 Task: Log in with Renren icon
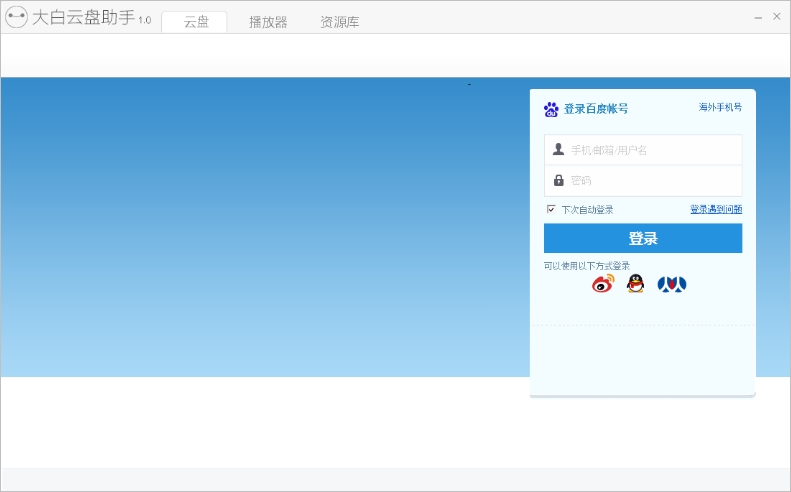click(672, 285)
